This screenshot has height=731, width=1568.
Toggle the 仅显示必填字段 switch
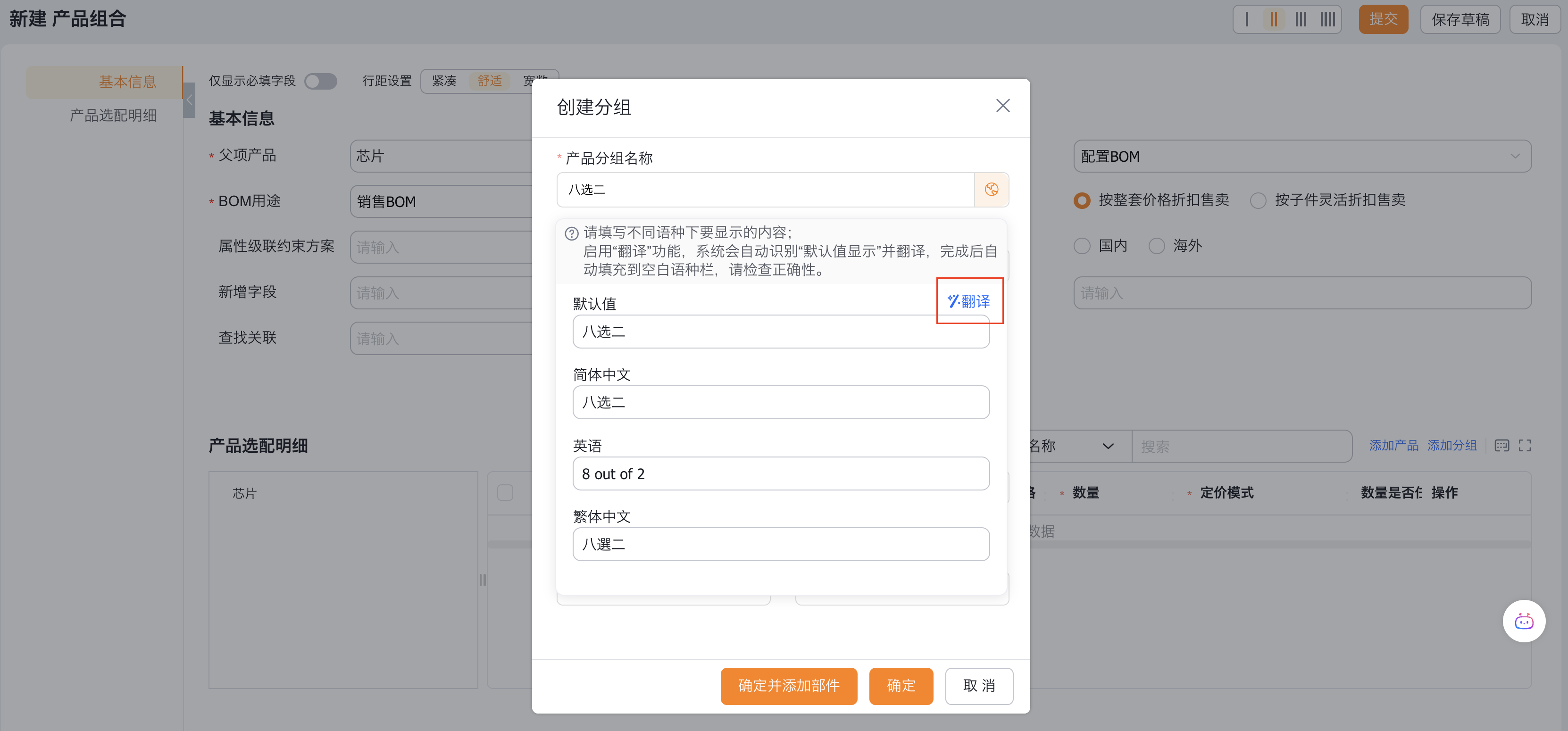(x=321, y=81)
